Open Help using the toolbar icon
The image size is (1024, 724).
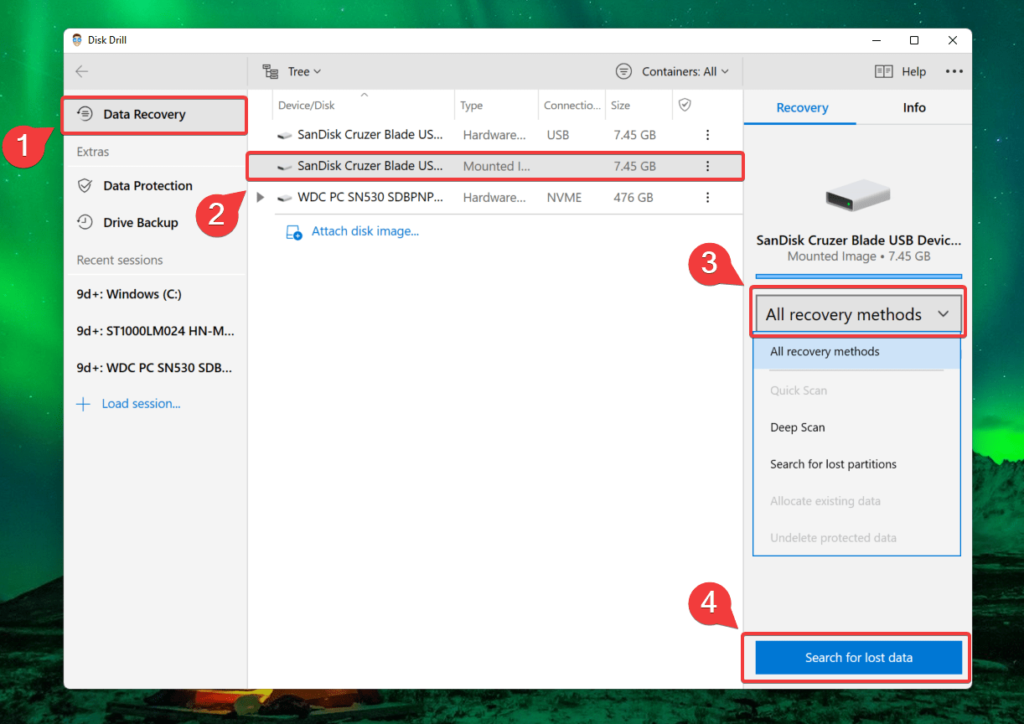click(884, 71)
